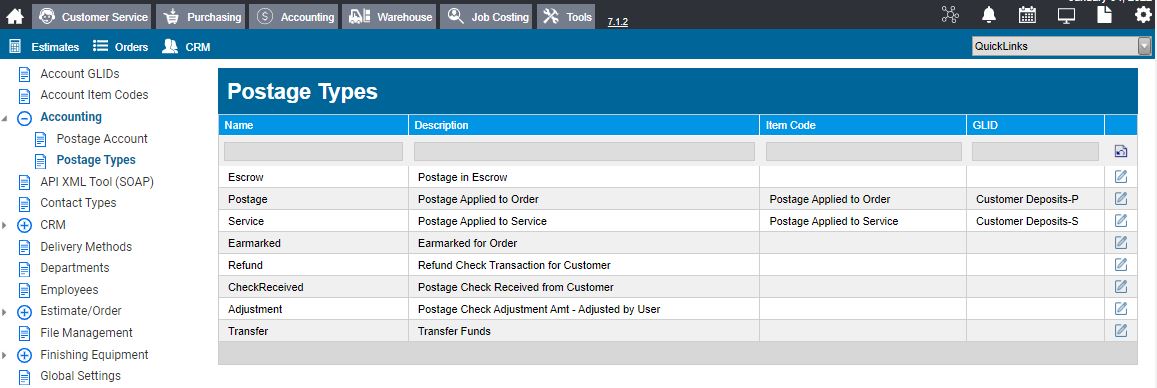Open Global Settings in sidebar

[80, 375]
